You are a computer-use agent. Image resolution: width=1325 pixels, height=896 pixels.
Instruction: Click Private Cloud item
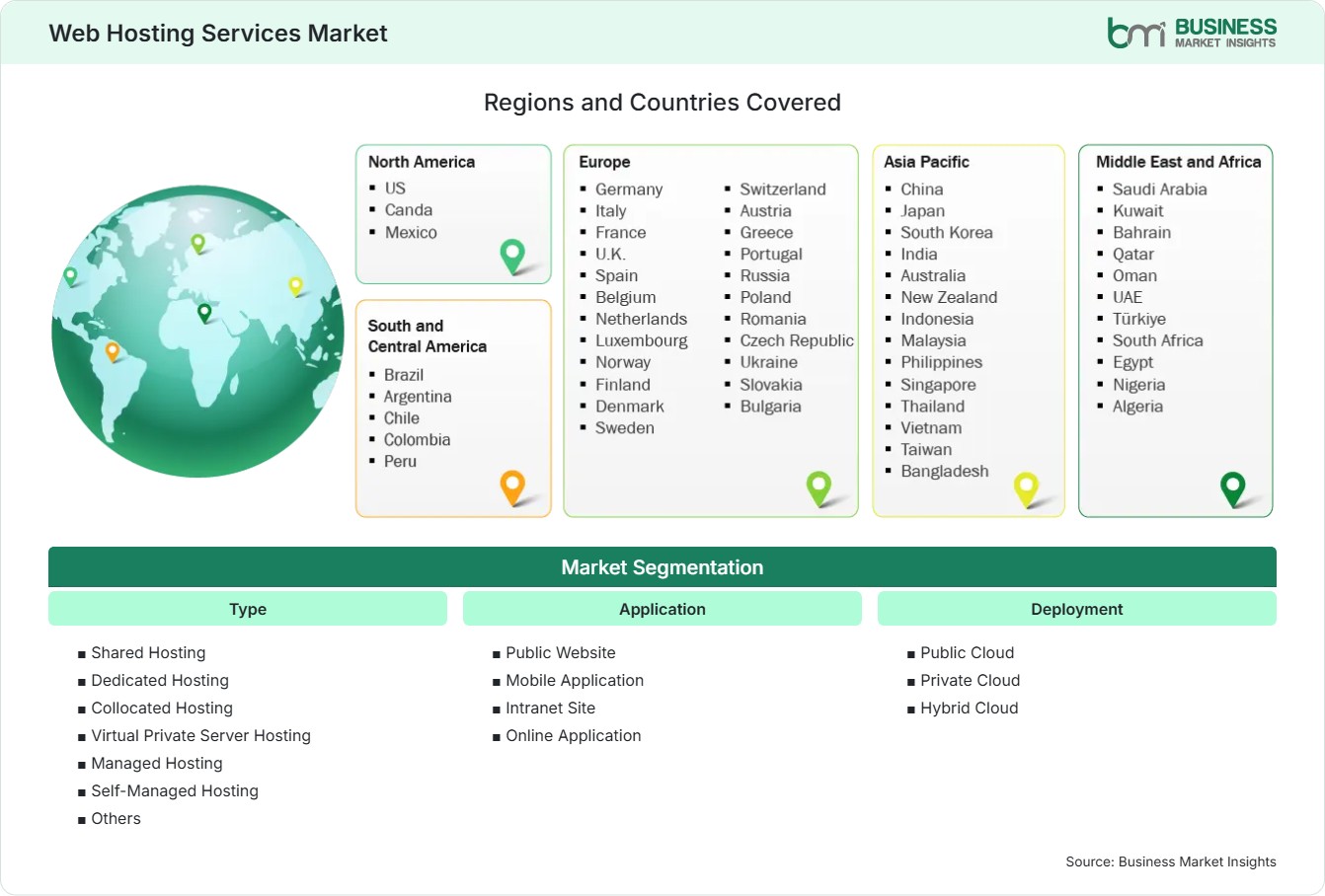pyautogui.click(x=971, y=680)
